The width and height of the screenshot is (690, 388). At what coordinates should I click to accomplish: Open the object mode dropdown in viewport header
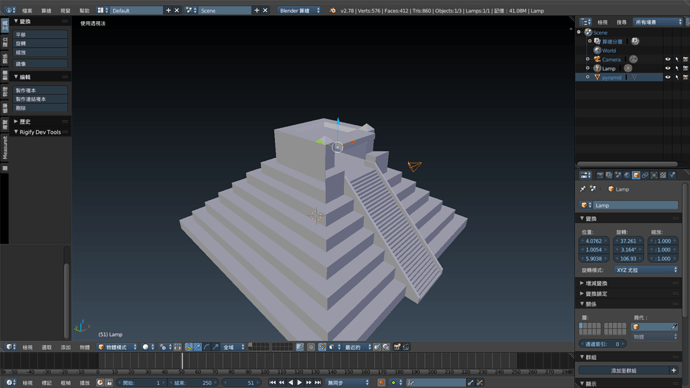pyautogui.click(x=117, y=347)
